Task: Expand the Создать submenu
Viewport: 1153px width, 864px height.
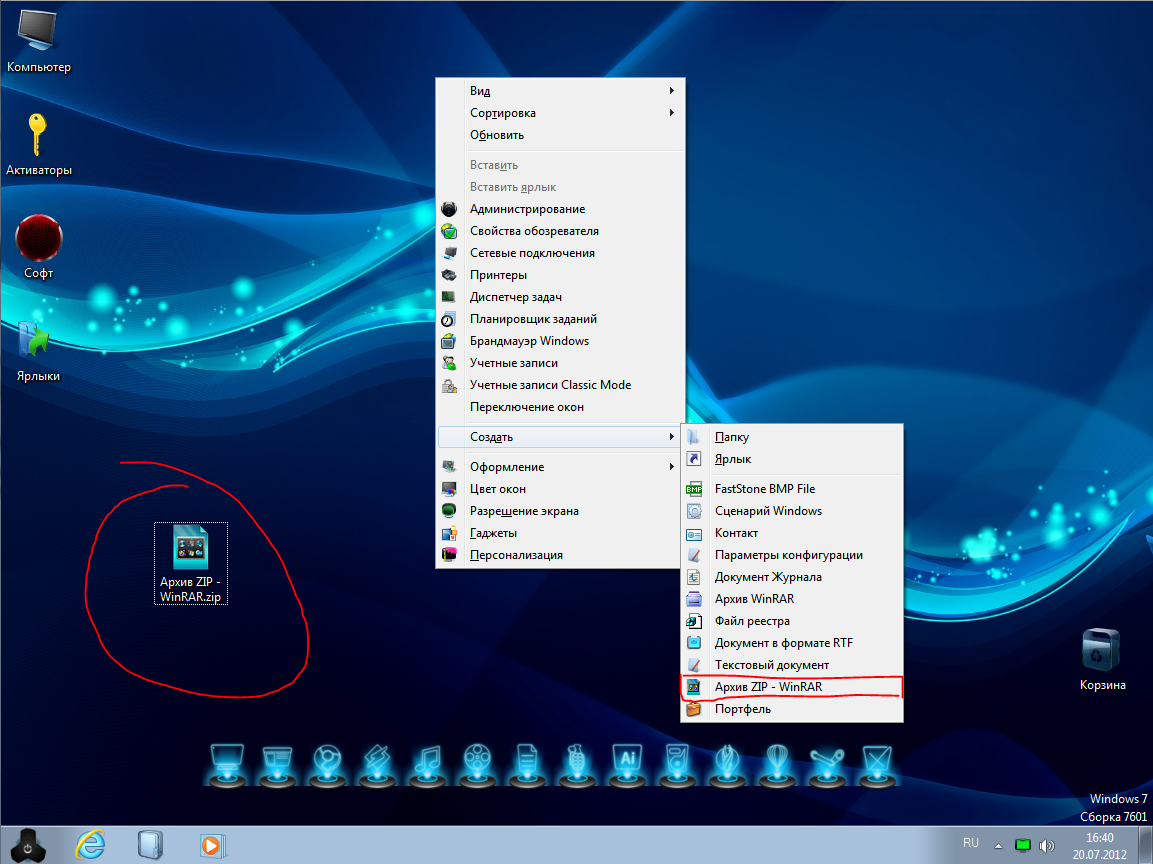Action: (x=560, y=437)
